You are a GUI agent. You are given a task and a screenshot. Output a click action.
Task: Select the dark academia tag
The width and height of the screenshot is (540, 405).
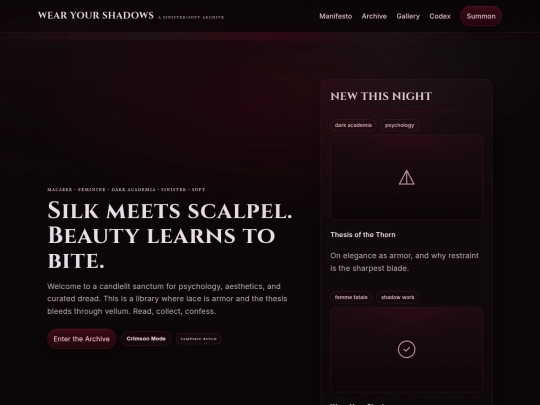(353, 125)
